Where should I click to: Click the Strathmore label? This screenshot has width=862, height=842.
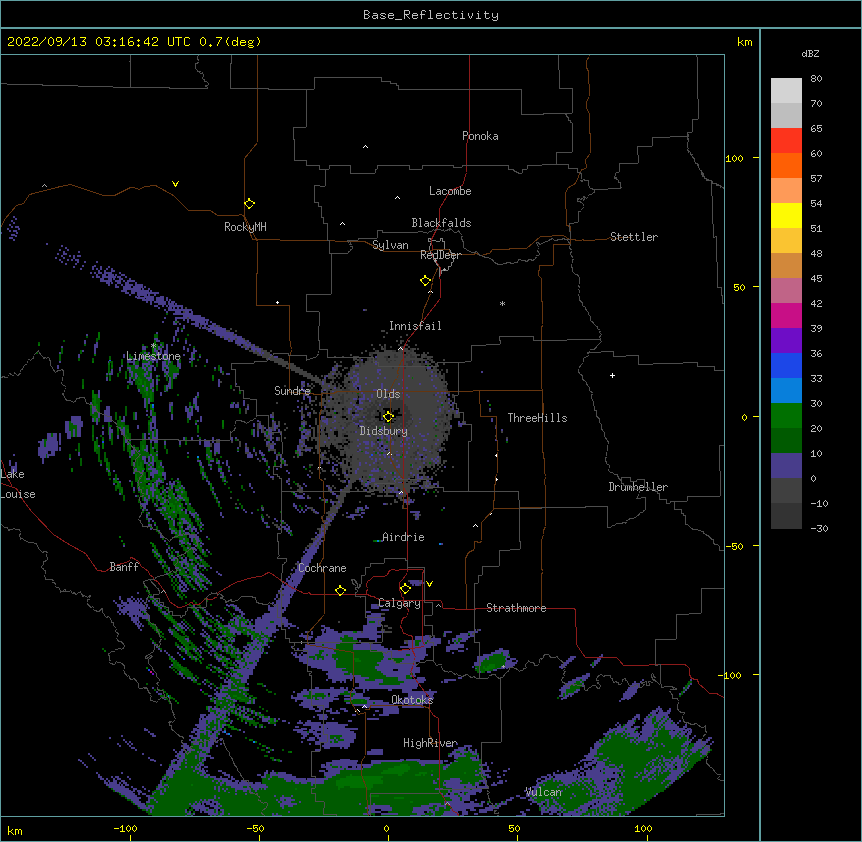516,608
